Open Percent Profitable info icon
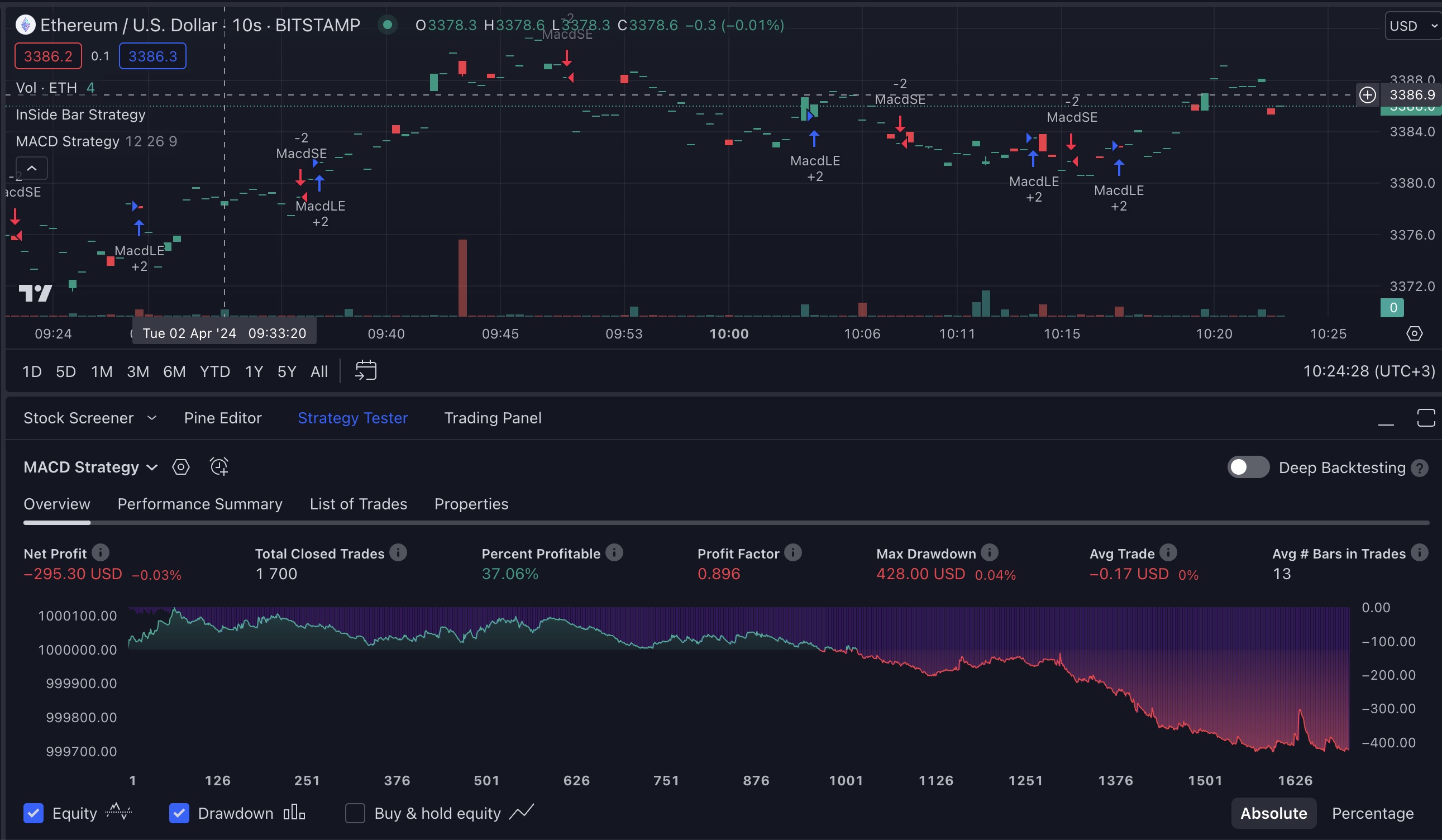Viewport: 1442px width, 840px height. (614, 553)
